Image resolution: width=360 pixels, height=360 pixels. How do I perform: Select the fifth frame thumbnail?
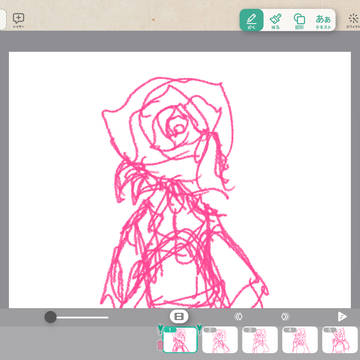coord(340,340)
